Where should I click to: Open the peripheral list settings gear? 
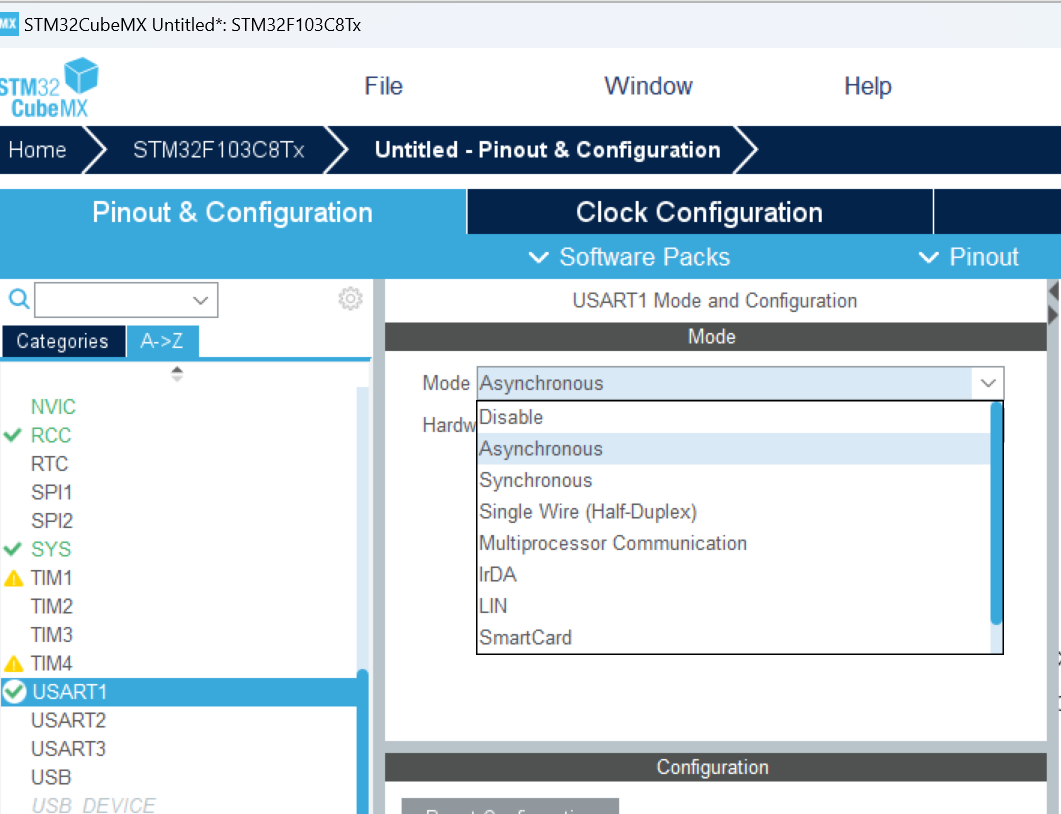(x=350, y=298)
